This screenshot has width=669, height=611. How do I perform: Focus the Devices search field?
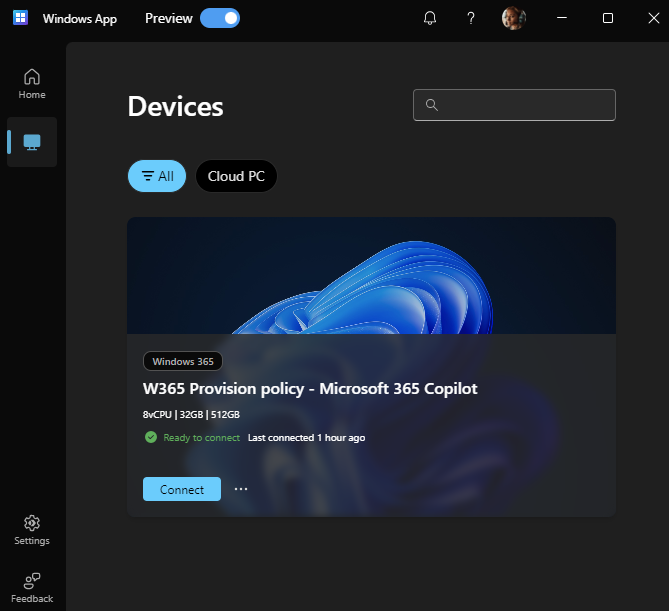(514, 105)
